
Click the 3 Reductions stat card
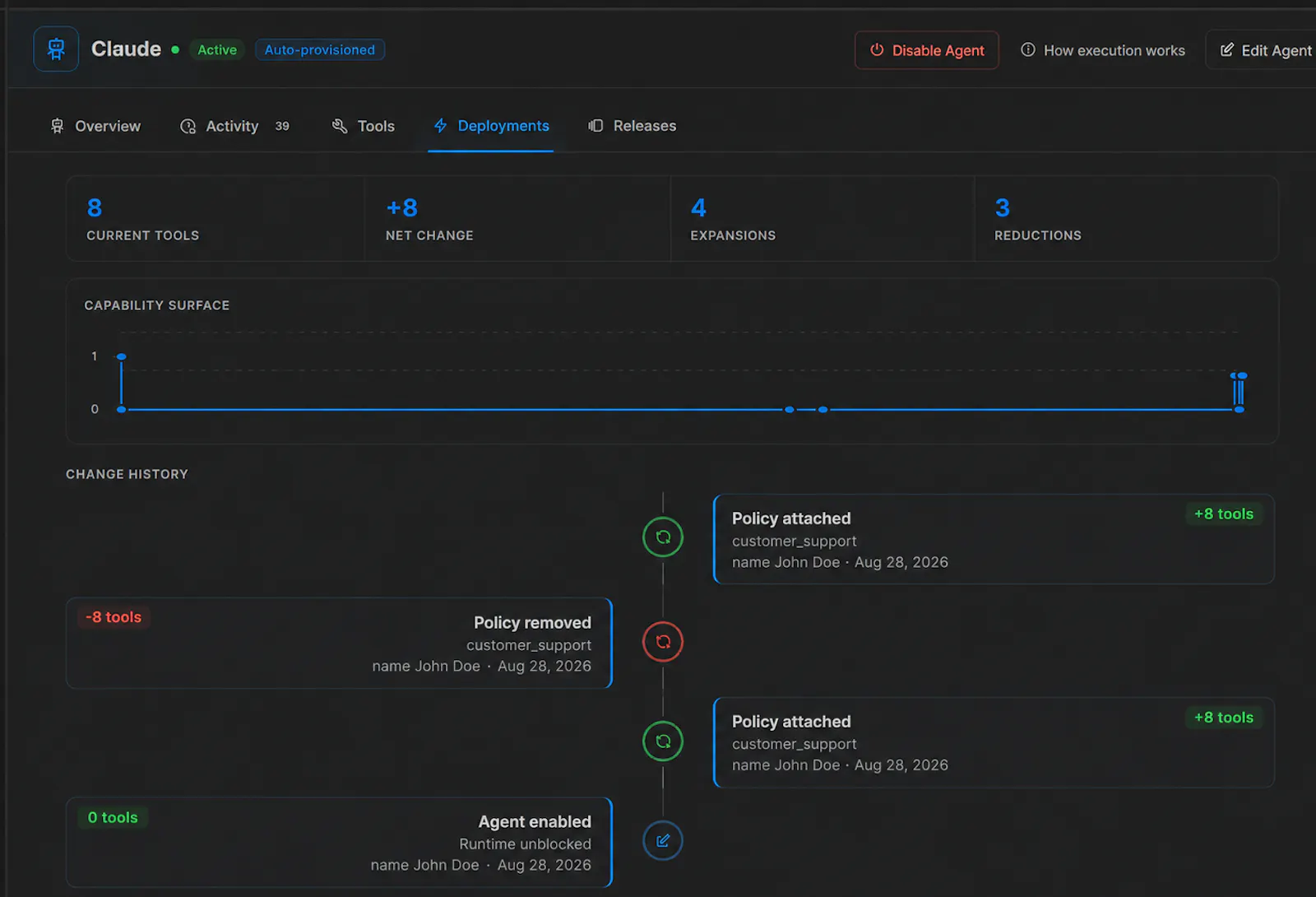(1126, 219)
